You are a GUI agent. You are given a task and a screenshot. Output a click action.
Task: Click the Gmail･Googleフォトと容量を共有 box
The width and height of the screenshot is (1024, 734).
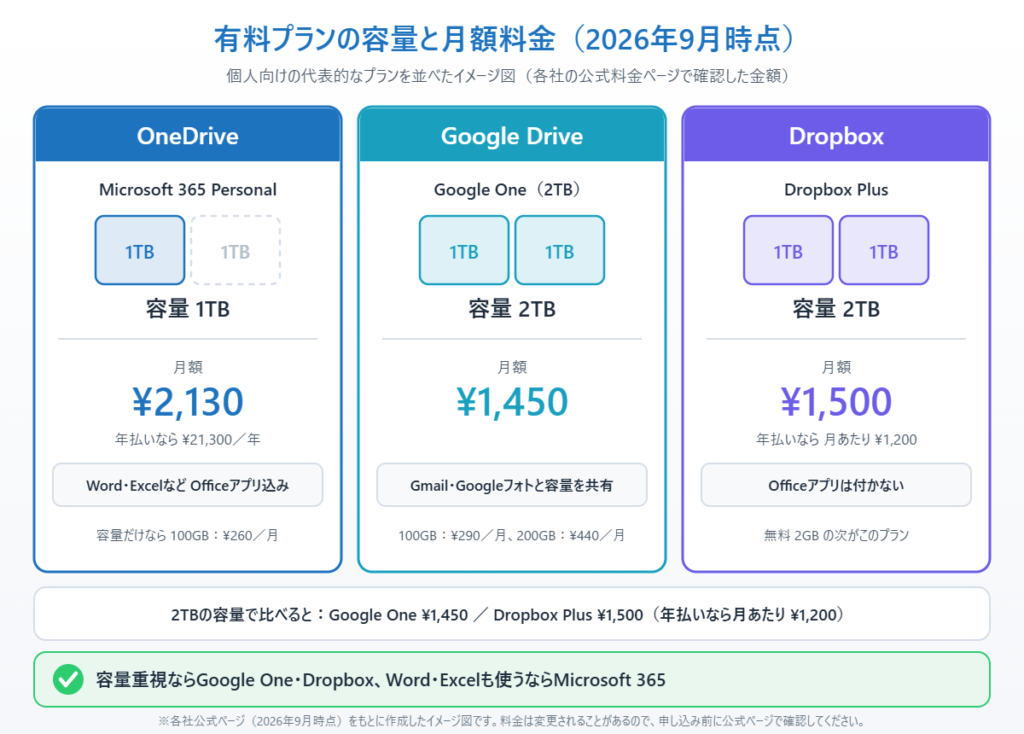pyautogui.click(x=512, y=485)
